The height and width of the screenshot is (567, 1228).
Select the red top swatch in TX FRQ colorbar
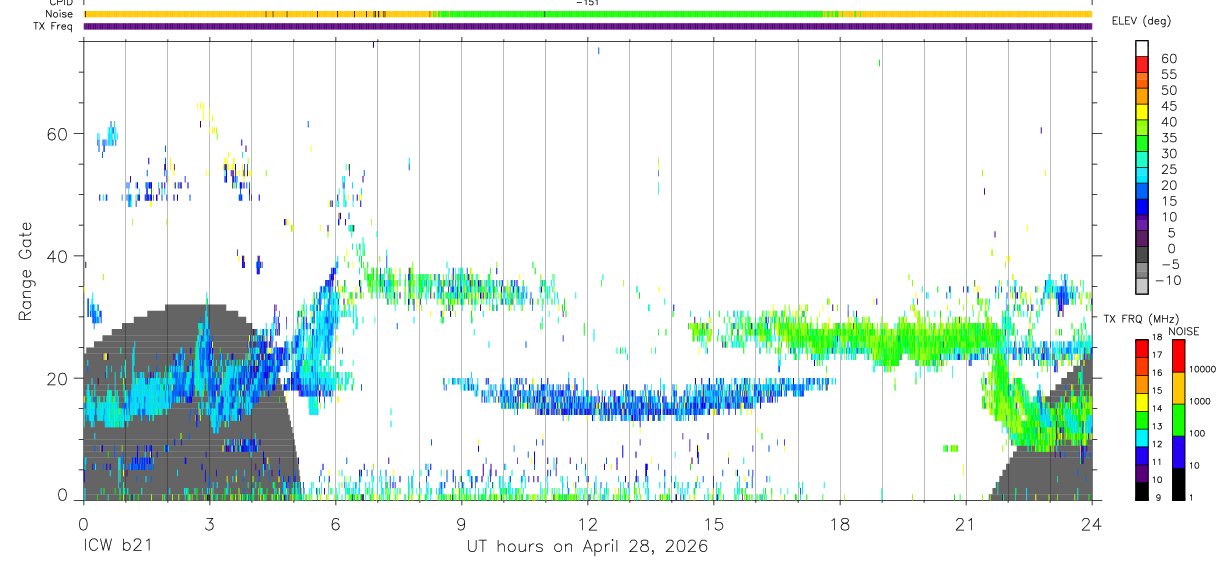1142,348
